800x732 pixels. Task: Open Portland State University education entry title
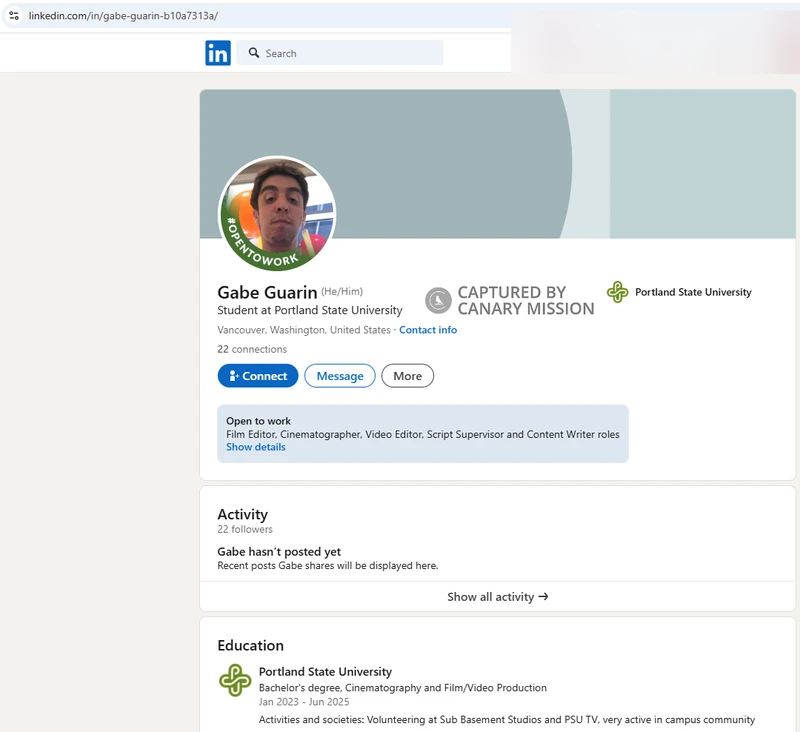pyautogui.click(x=325, y=672)
